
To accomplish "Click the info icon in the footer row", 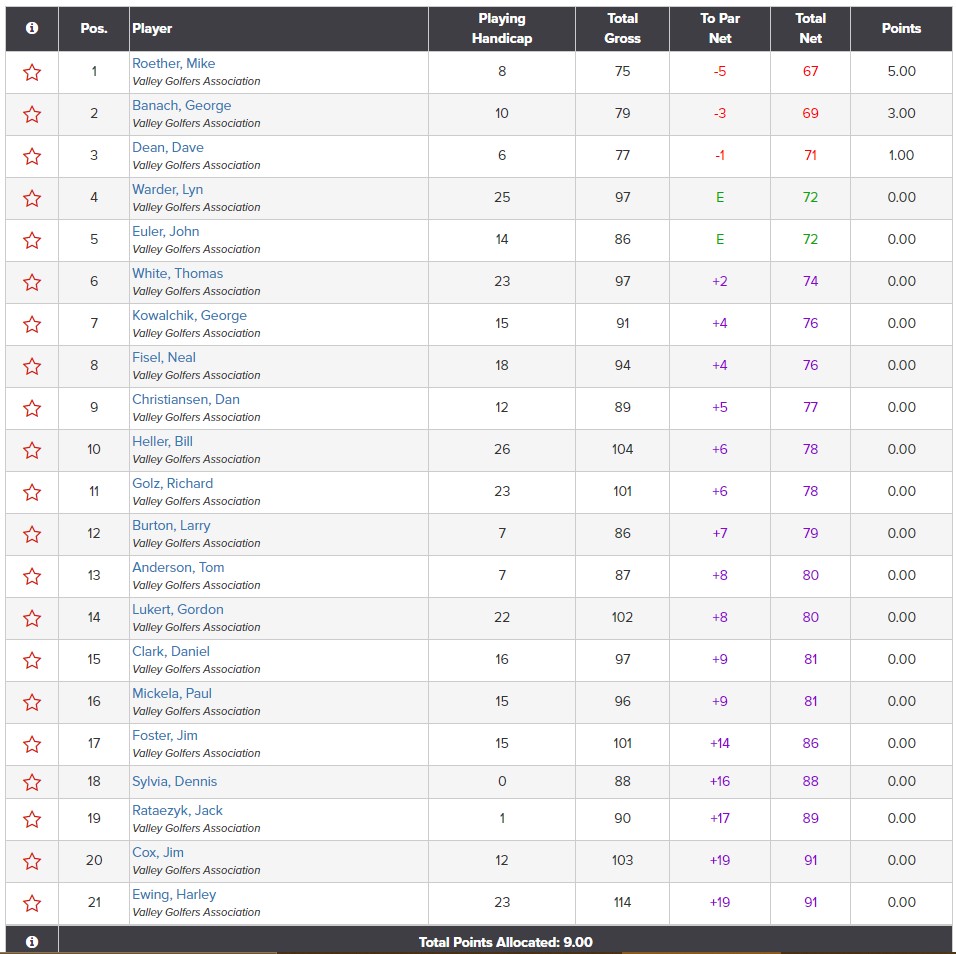I will 32,942.
